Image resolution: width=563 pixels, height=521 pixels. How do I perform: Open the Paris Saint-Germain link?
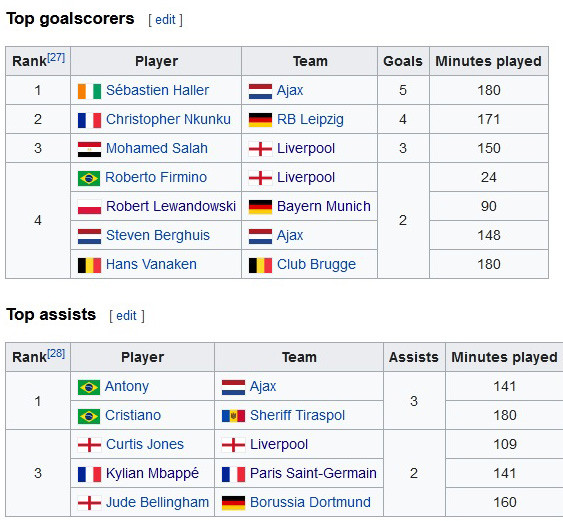[313, 473]
